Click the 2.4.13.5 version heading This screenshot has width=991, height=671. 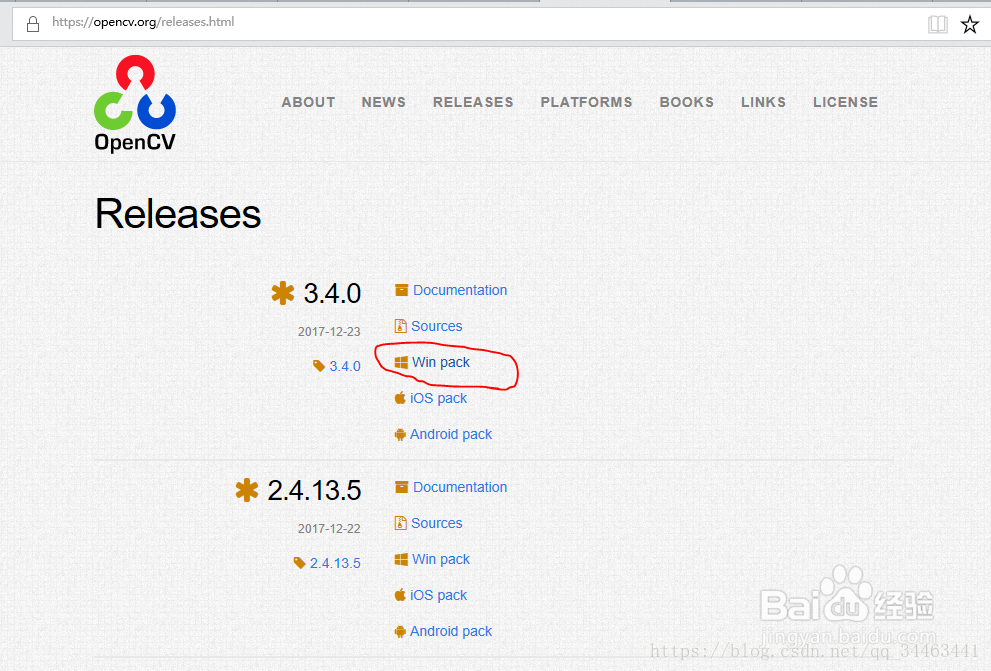pyautogui.click(x=314, y=490)
